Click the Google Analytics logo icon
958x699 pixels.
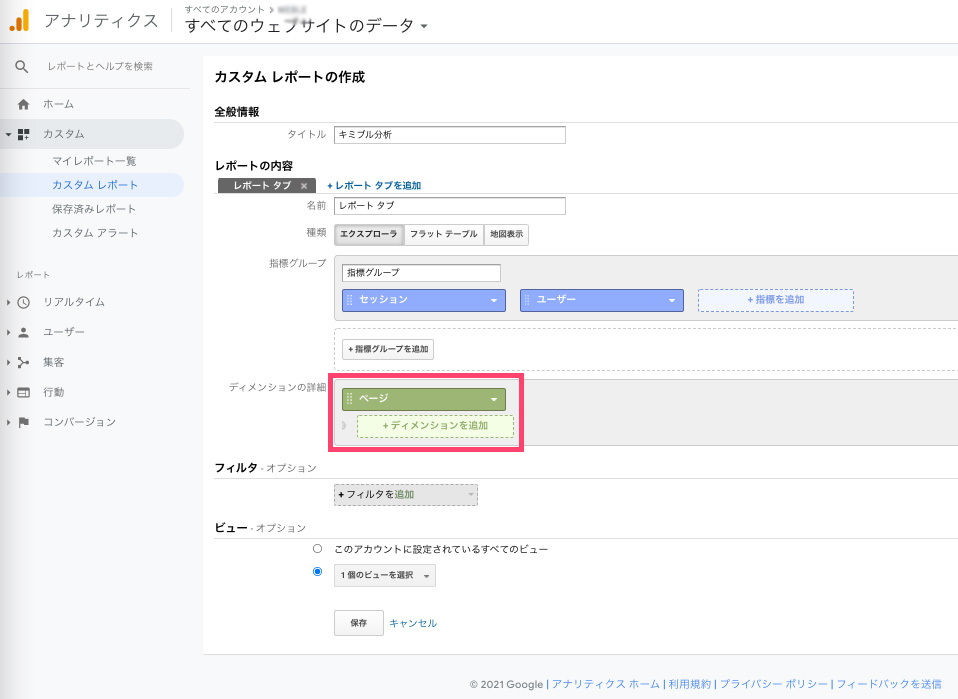[x=19, y=20]
